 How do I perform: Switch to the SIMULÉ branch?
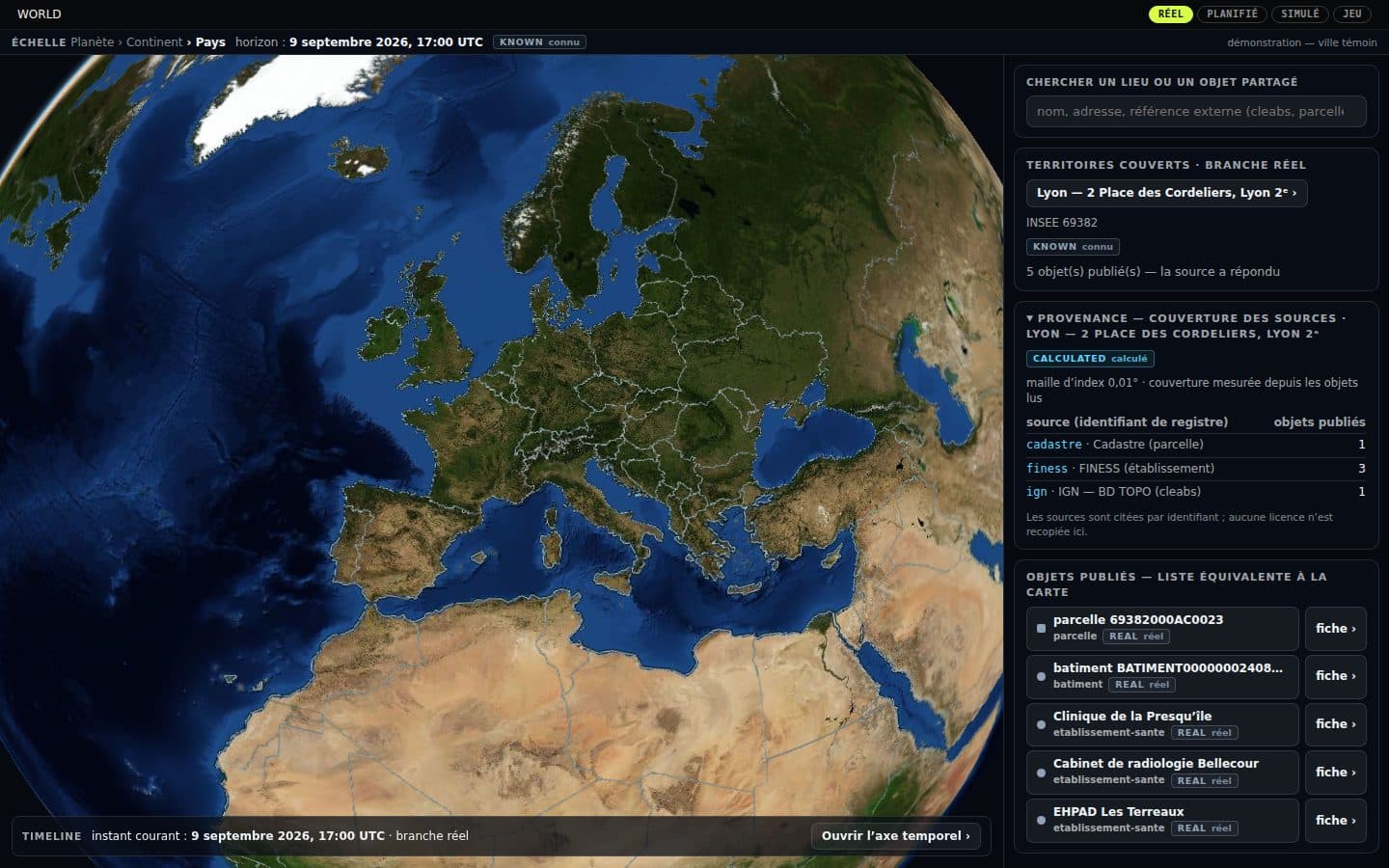pyautogui.click(x=1299, y=14)
